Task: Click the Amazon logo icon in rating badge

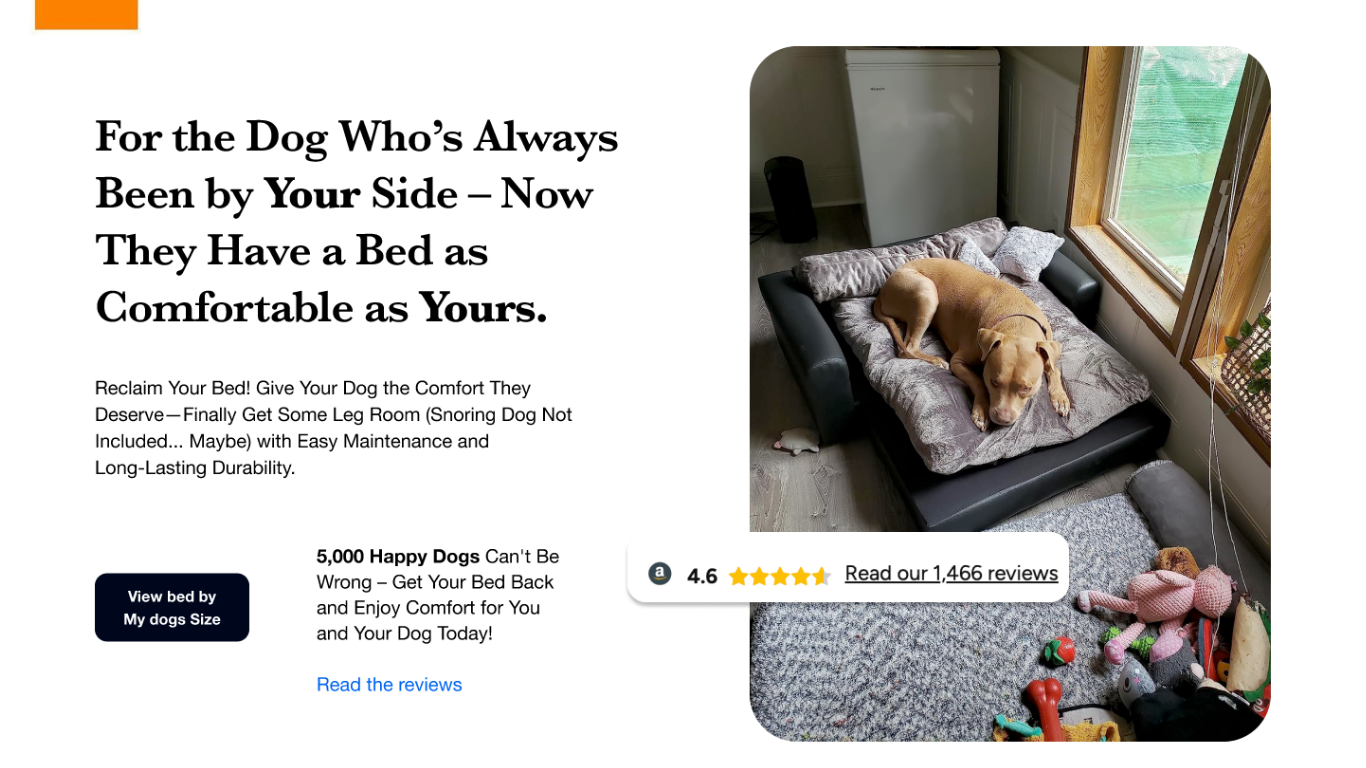Action: point(659,574)
